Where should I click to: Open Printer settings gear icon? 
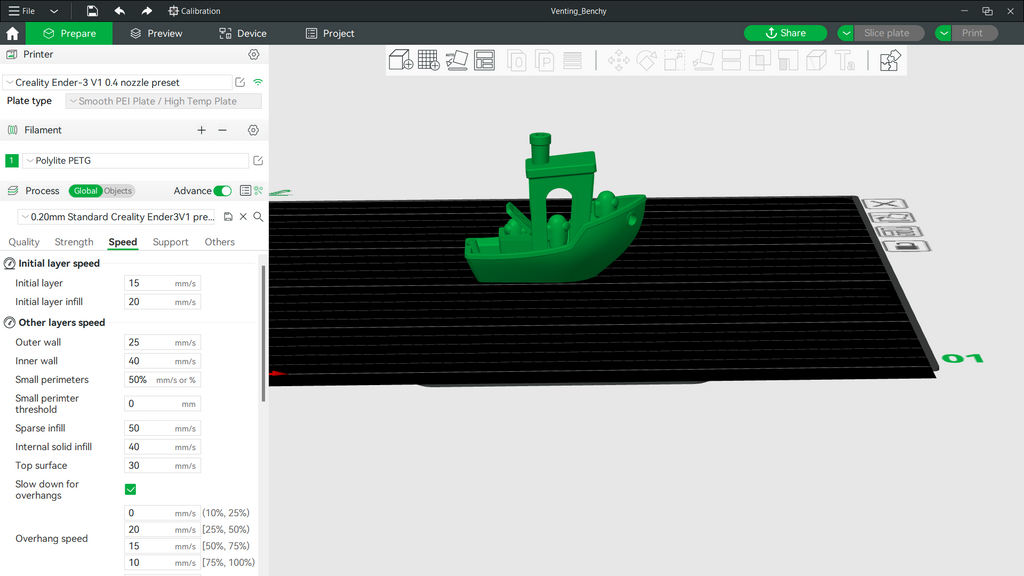[253, 54]
